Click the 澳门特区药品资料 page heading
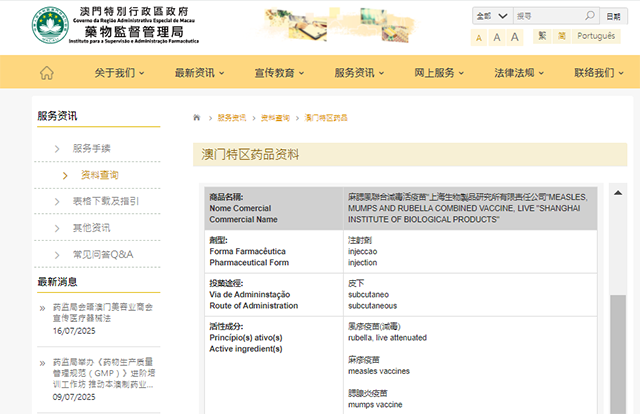This screenshot has width=640, height=414. (250, 154)
